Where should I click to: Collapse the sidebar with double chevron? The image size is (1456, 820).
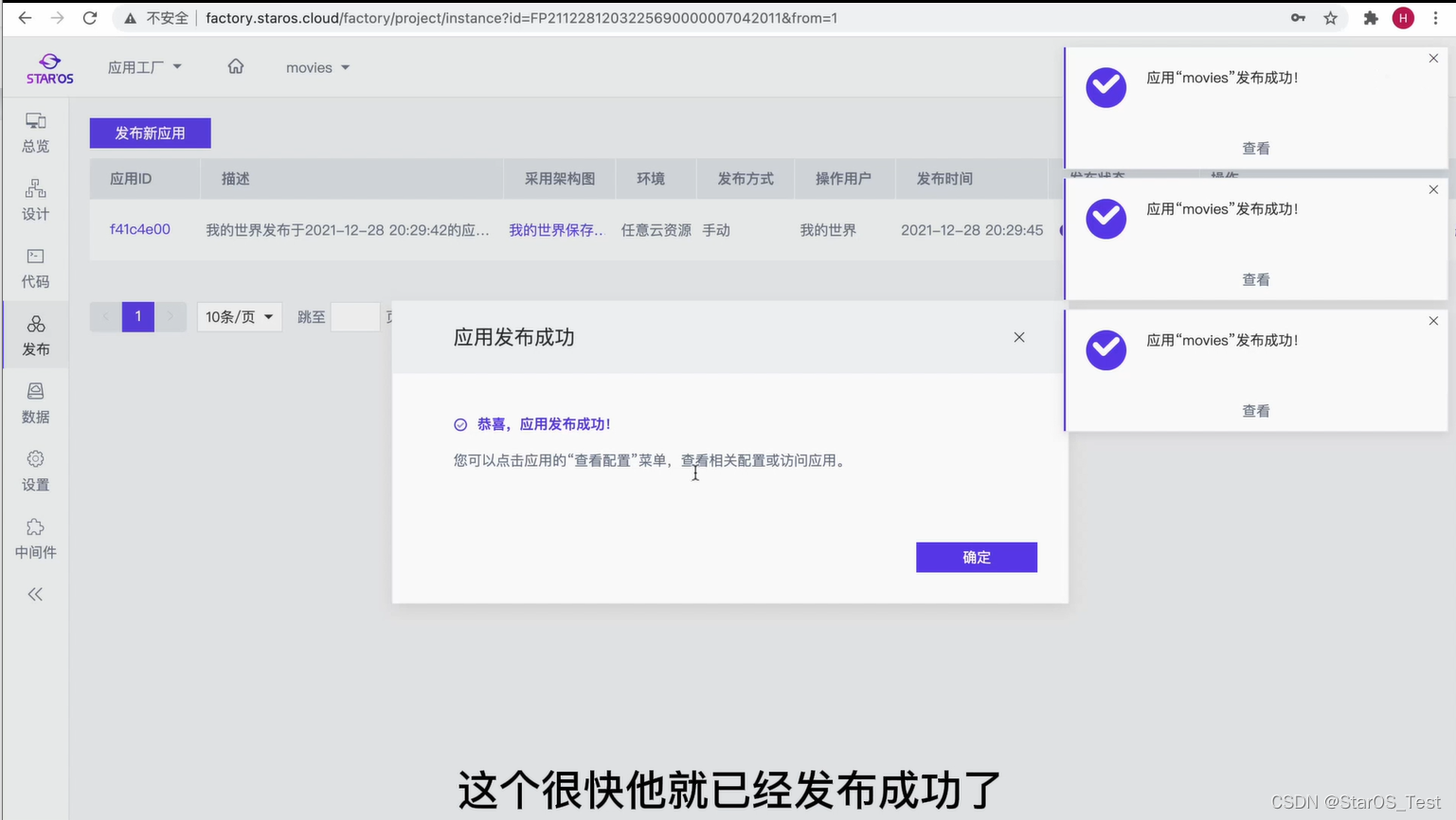point(35,595)
